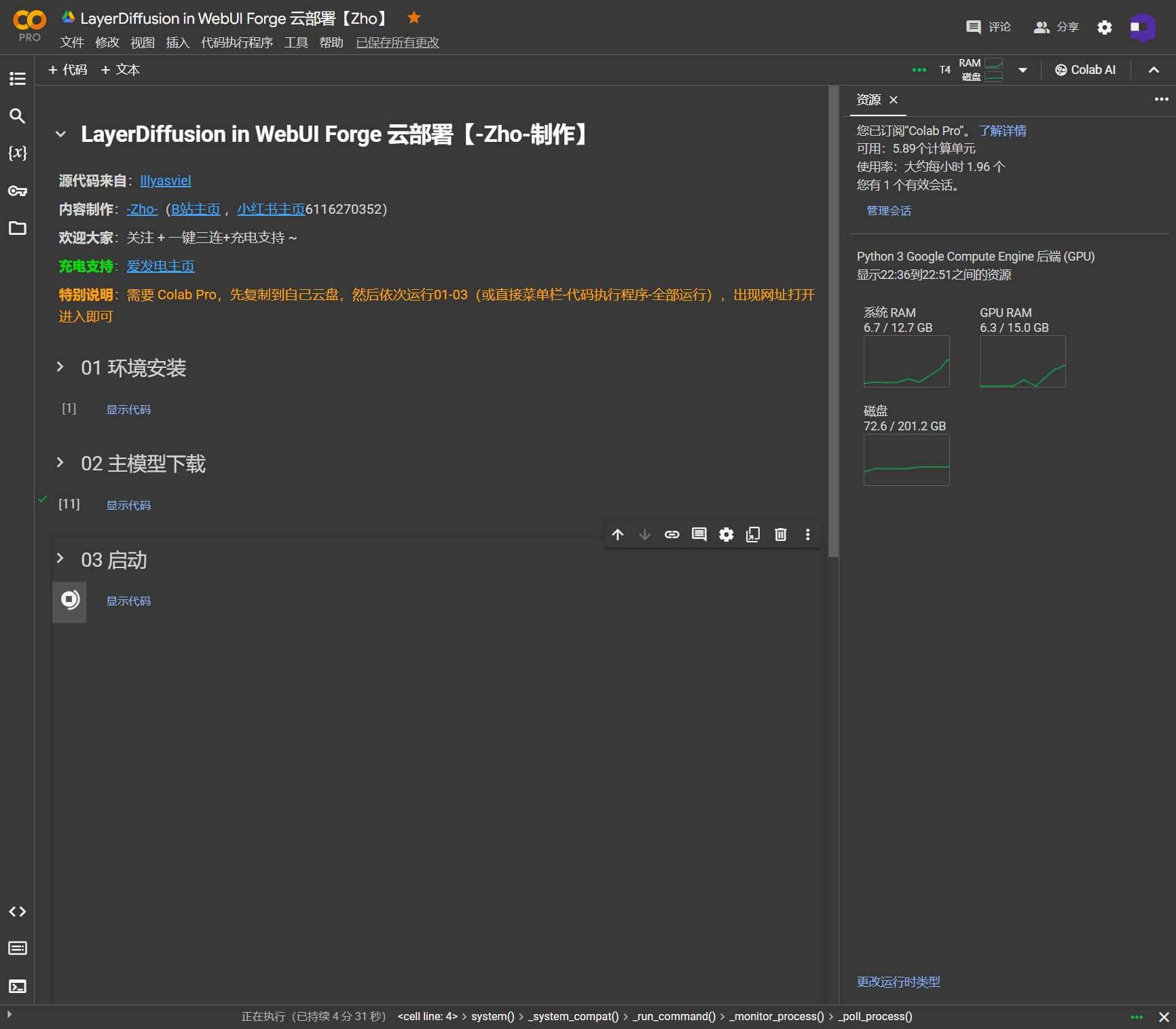Copy link to cell icon
The width and height of the screenshot is (1176, 1029).
(x=672, y=535)
